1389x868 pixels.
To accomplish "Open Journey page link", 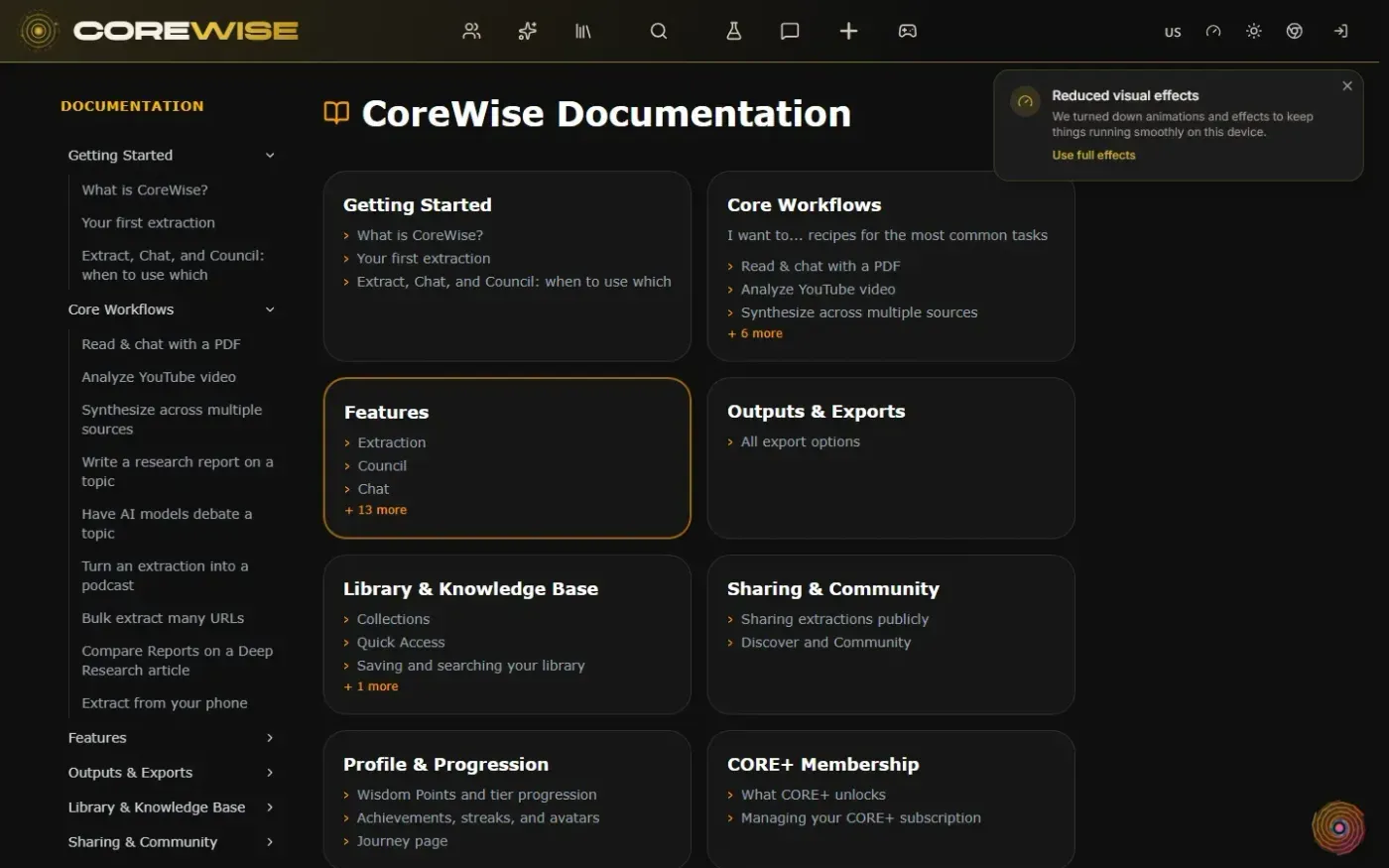I will coord(402,841).
